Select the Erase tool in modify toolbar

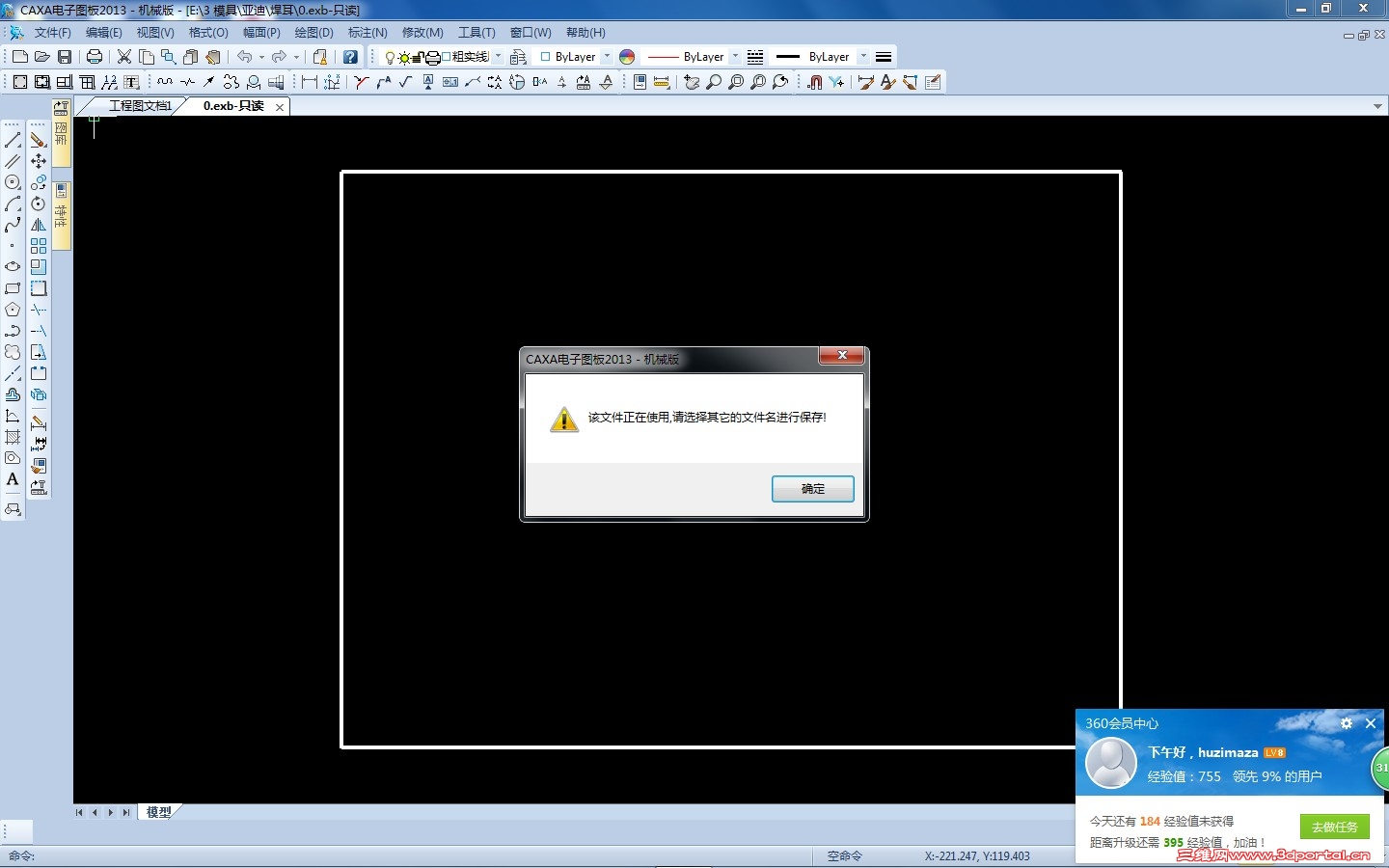pos(39,141)
